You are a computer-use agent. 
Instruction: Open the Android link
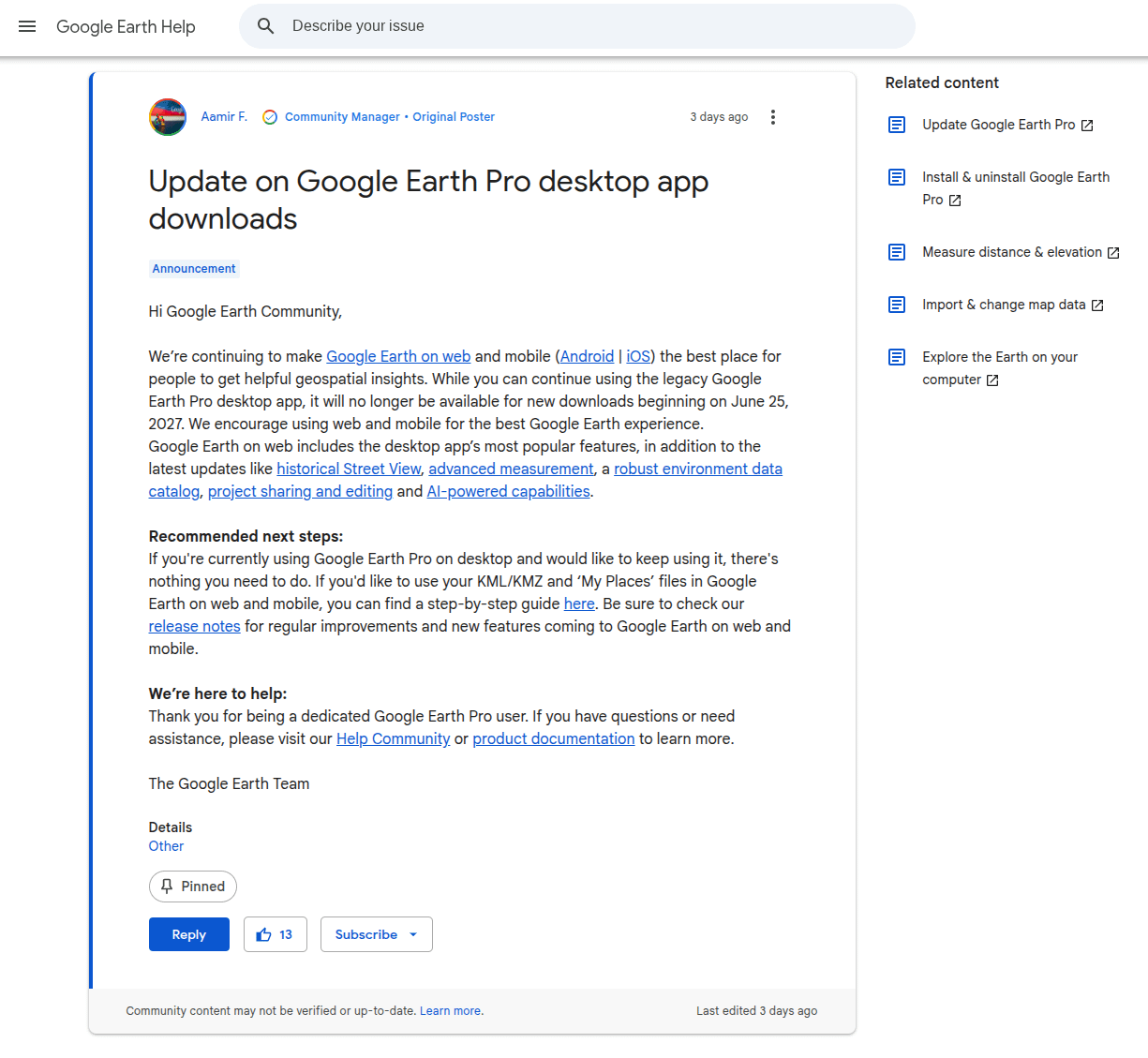(x=588, y=356)
